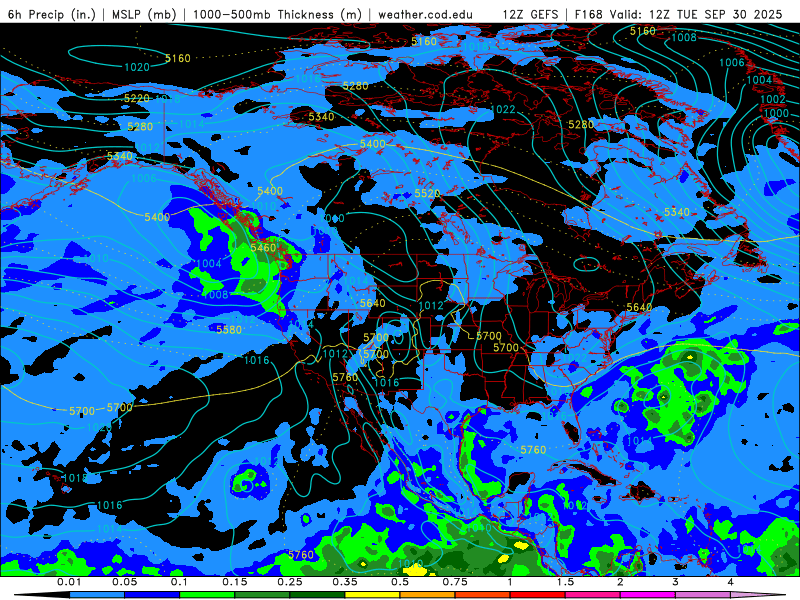Pick the bright green 0.1–0.15 legend swatch
This screenshot has height=600, width=800.
207,595
